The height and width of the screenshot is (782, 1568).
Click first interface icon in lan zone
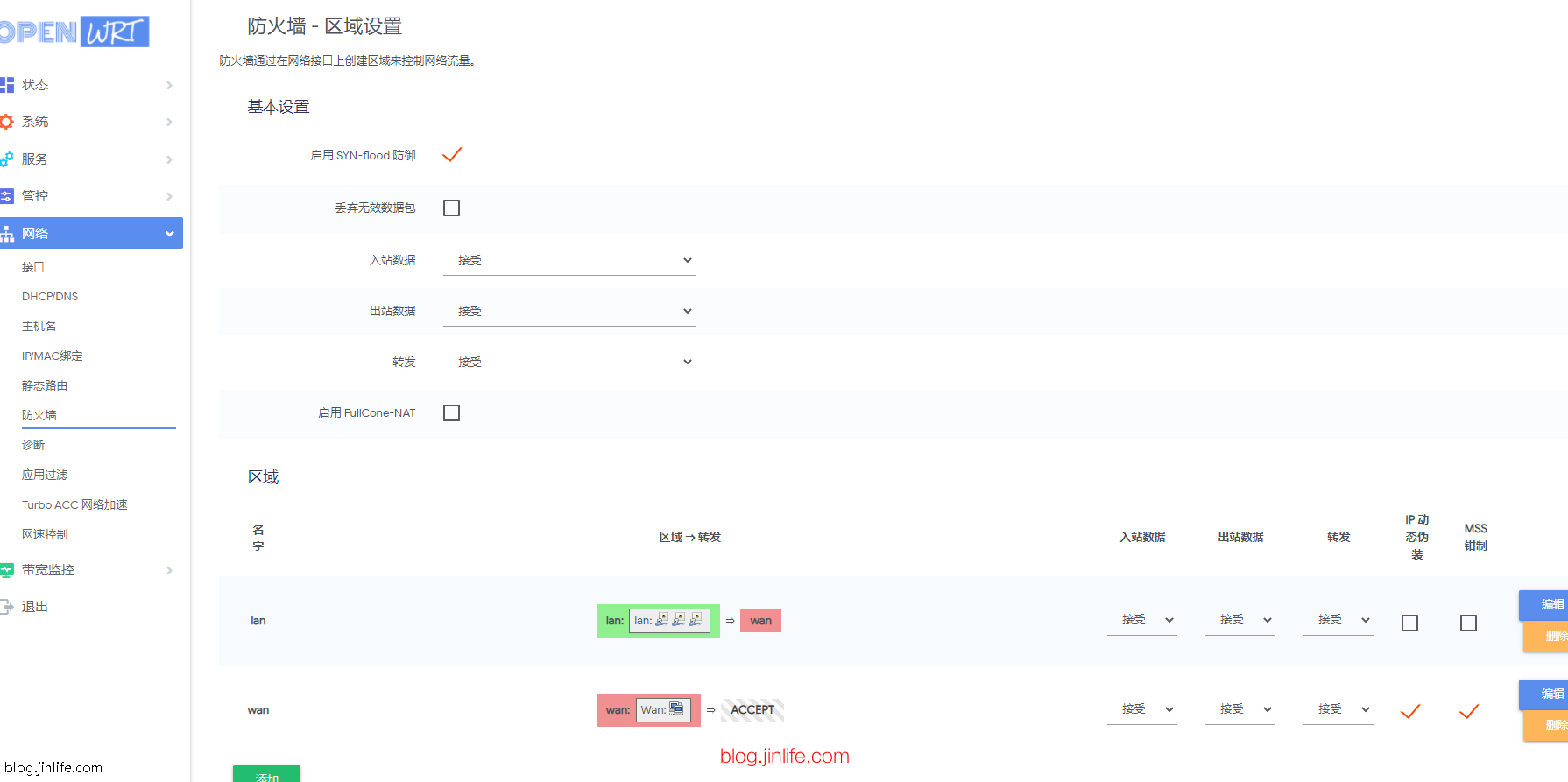pyautogui.click(x=662, y=620)
